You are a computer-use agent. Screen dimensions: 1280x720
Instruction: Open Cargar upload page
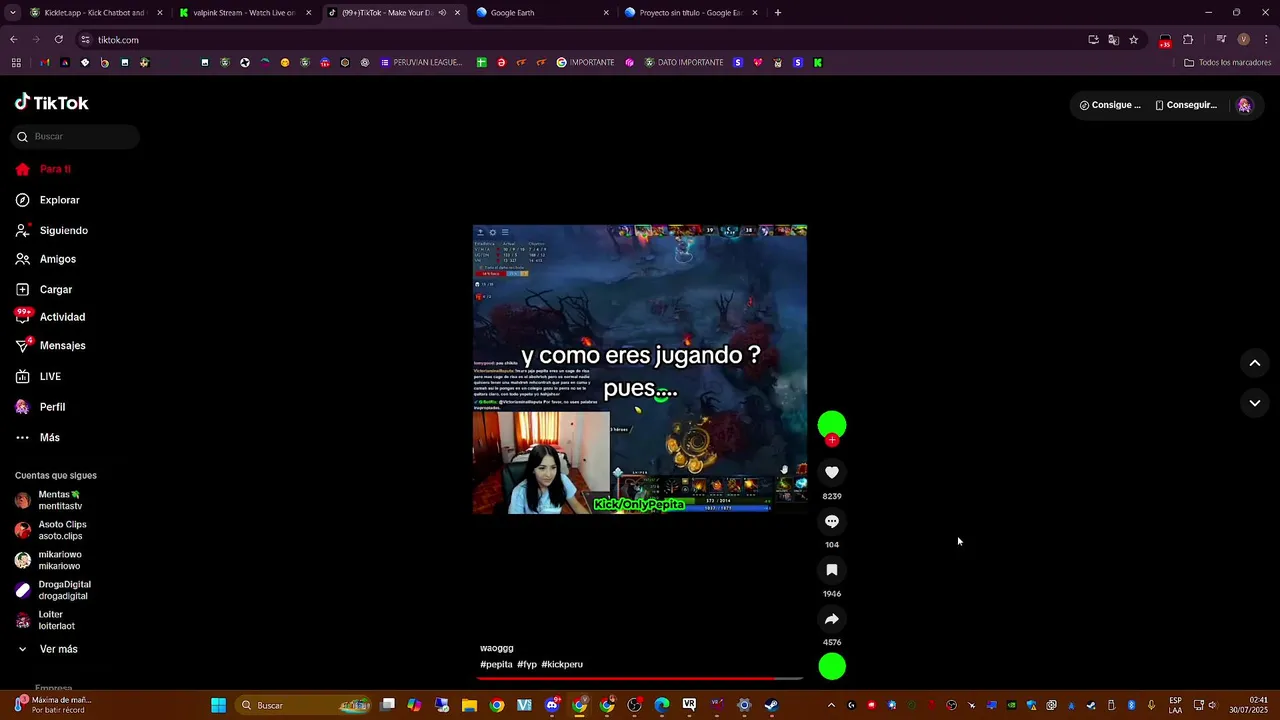[44, 289]
